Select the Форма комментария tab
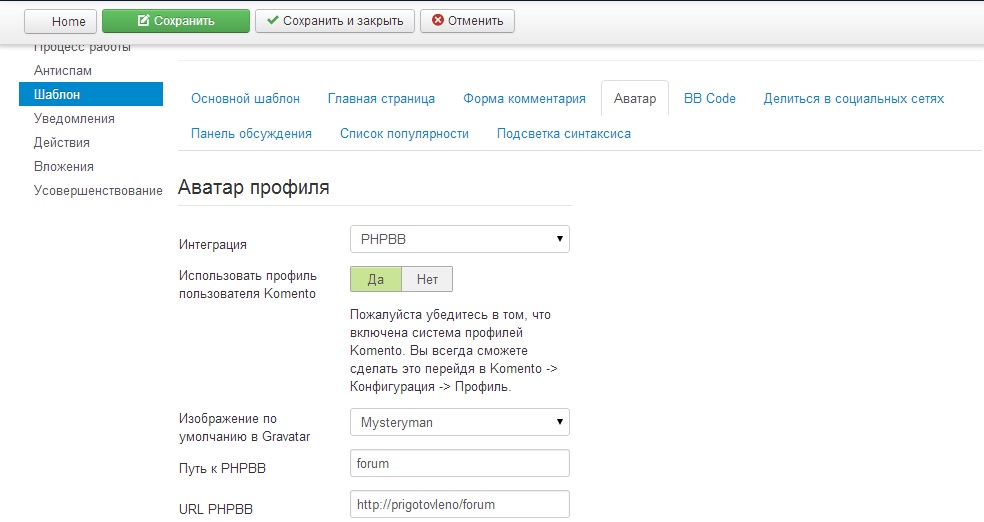The image size is (984, 522). click(x=524, y=99)
